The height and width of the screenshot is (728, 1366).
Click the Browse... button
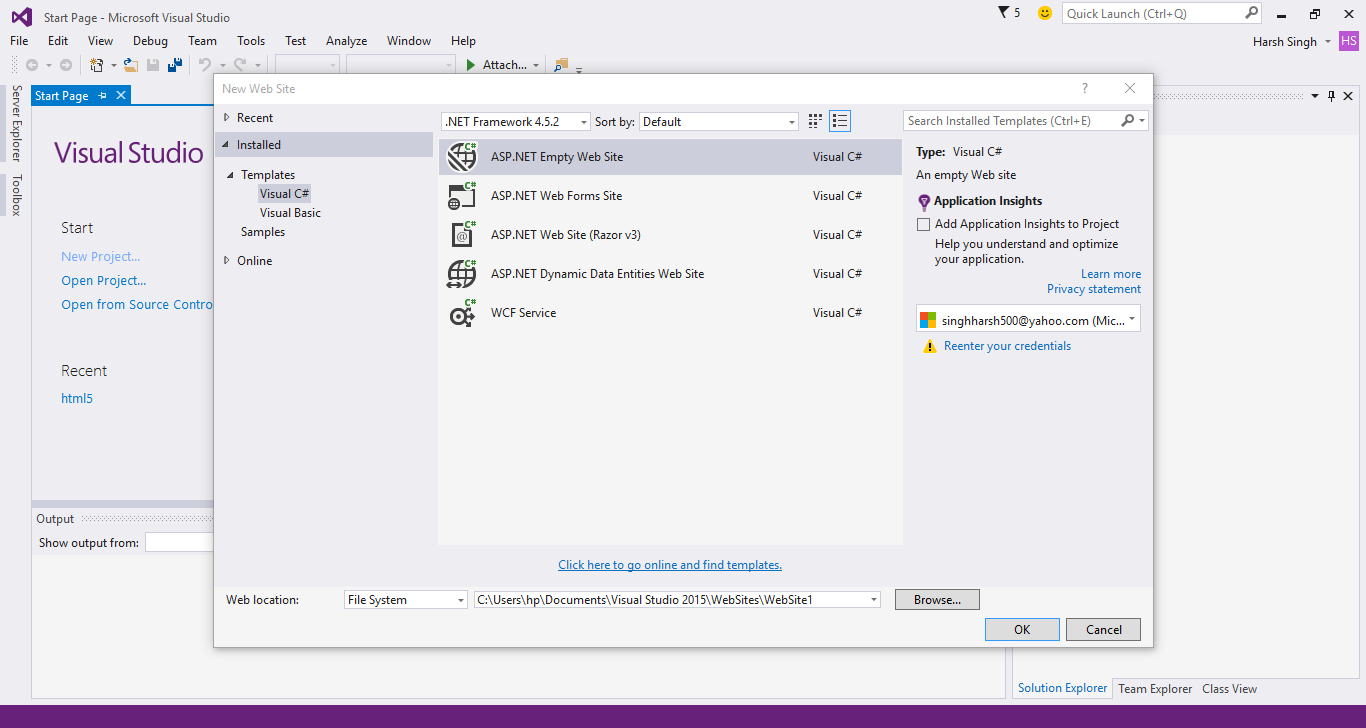tap(937, 600)
